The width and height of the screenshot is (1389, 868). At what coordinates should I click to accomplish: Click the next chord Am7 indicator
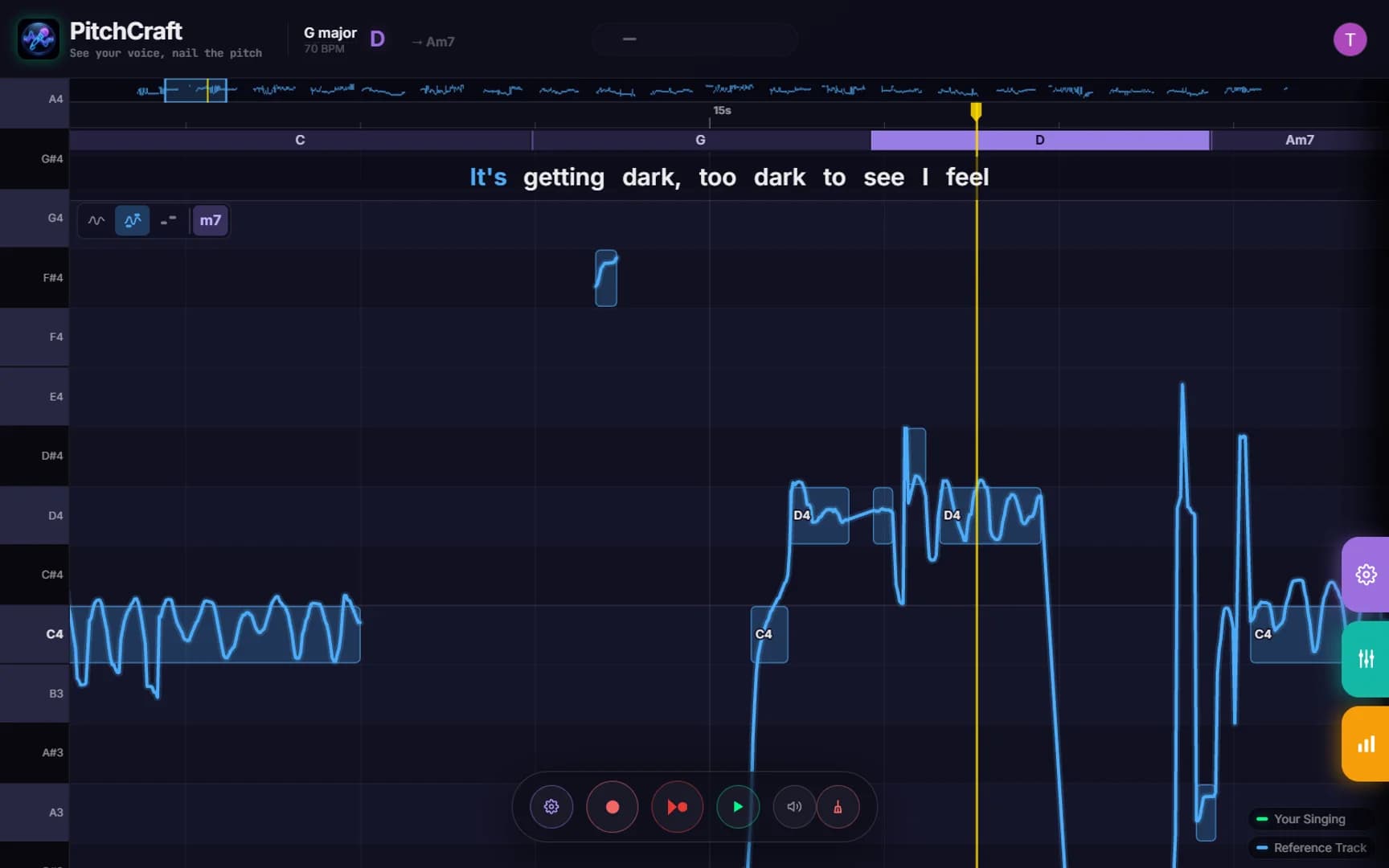pos(433,42)
